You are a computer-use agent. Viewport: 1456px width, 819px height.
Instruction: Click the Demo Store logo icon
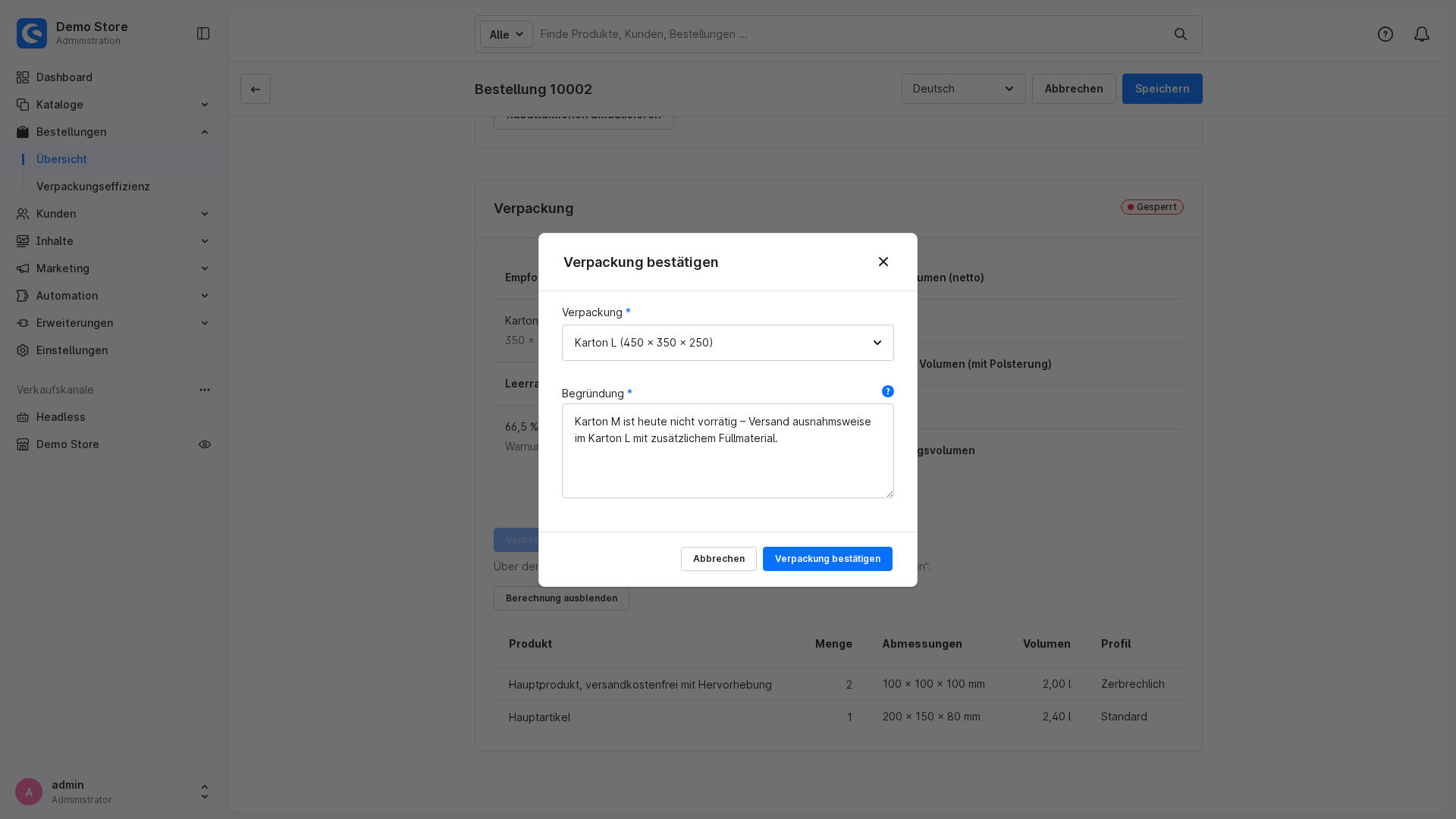tap(32, 33)
